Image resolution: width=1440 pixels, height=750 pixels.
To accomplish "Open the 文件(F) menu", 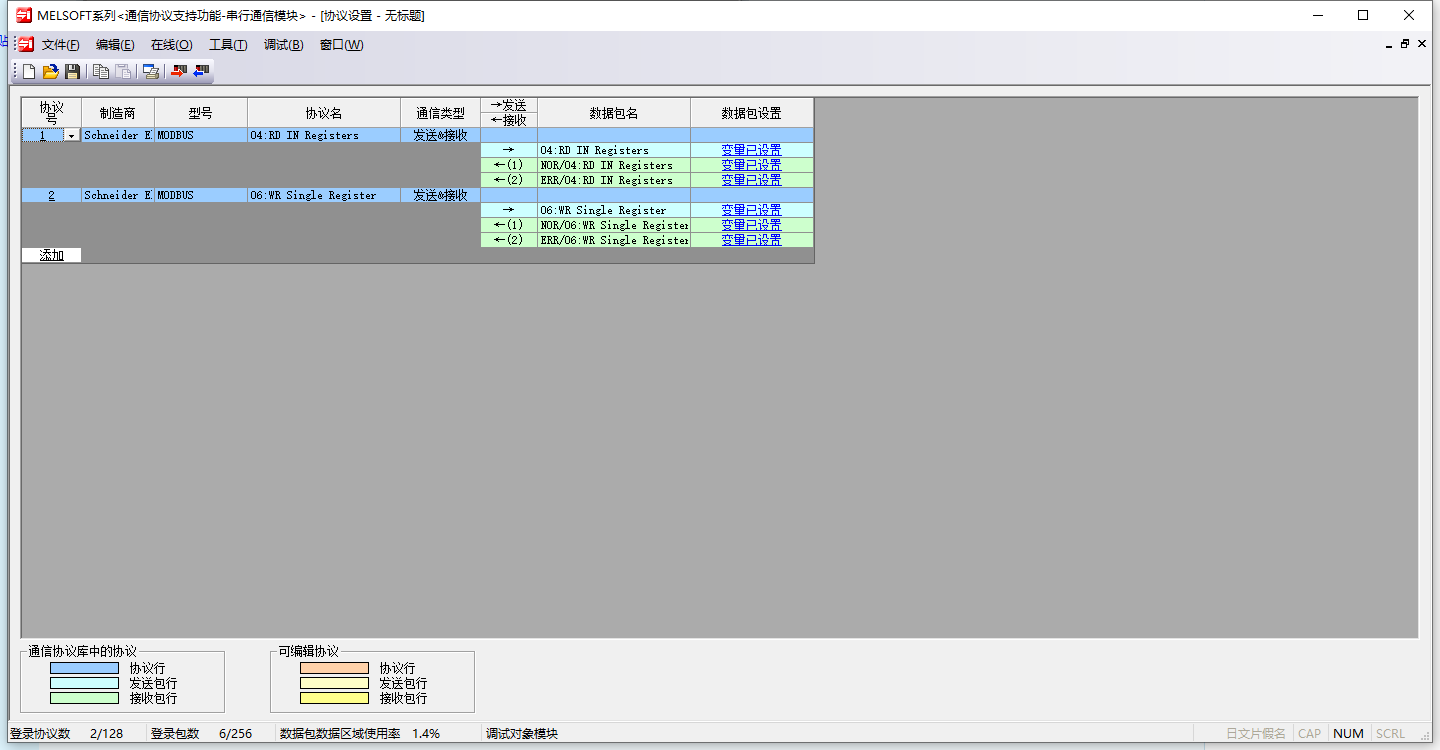I will click(60, 45).
